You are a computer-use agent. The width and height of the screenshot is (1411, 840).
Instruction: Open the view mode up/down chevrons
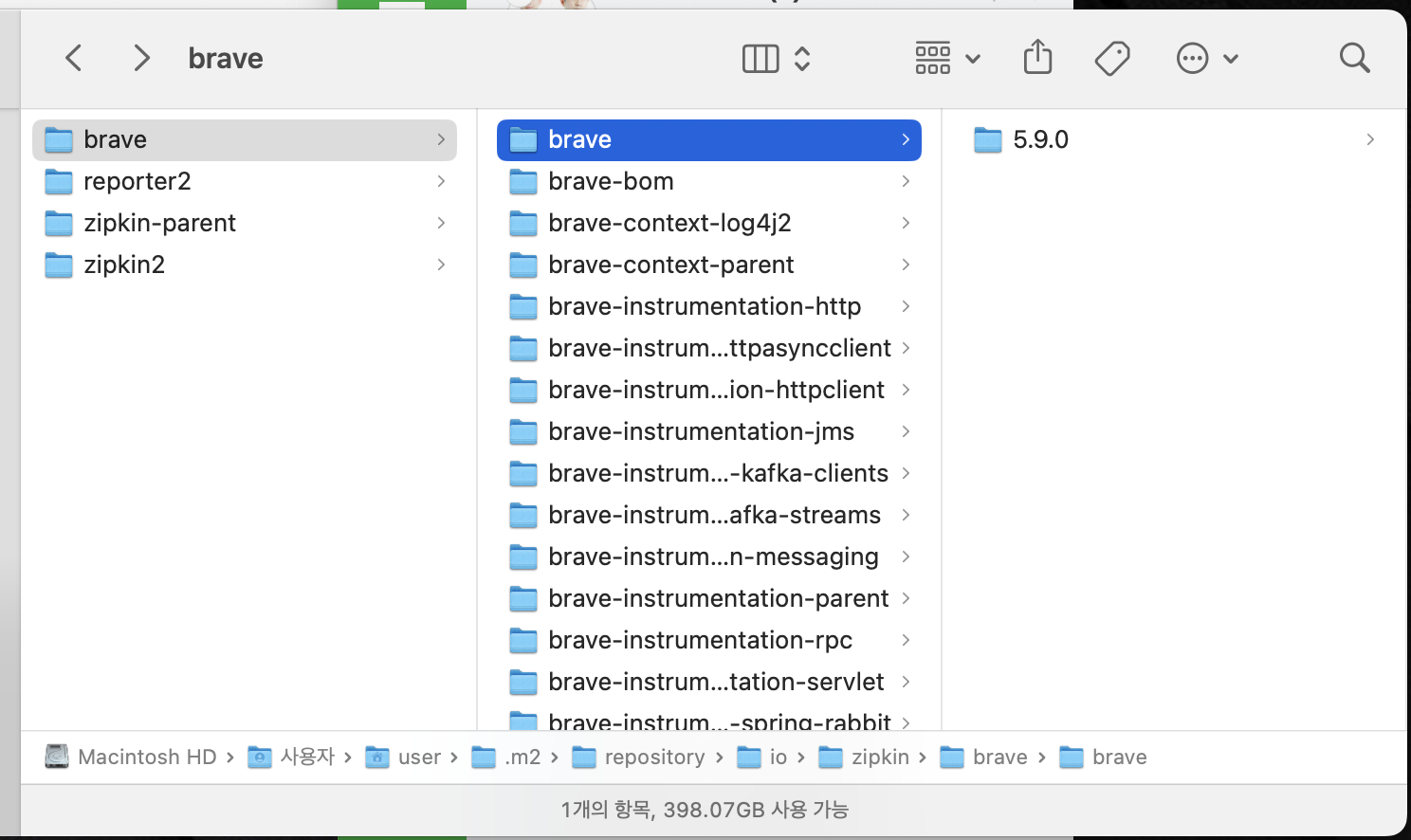point(802,59)
